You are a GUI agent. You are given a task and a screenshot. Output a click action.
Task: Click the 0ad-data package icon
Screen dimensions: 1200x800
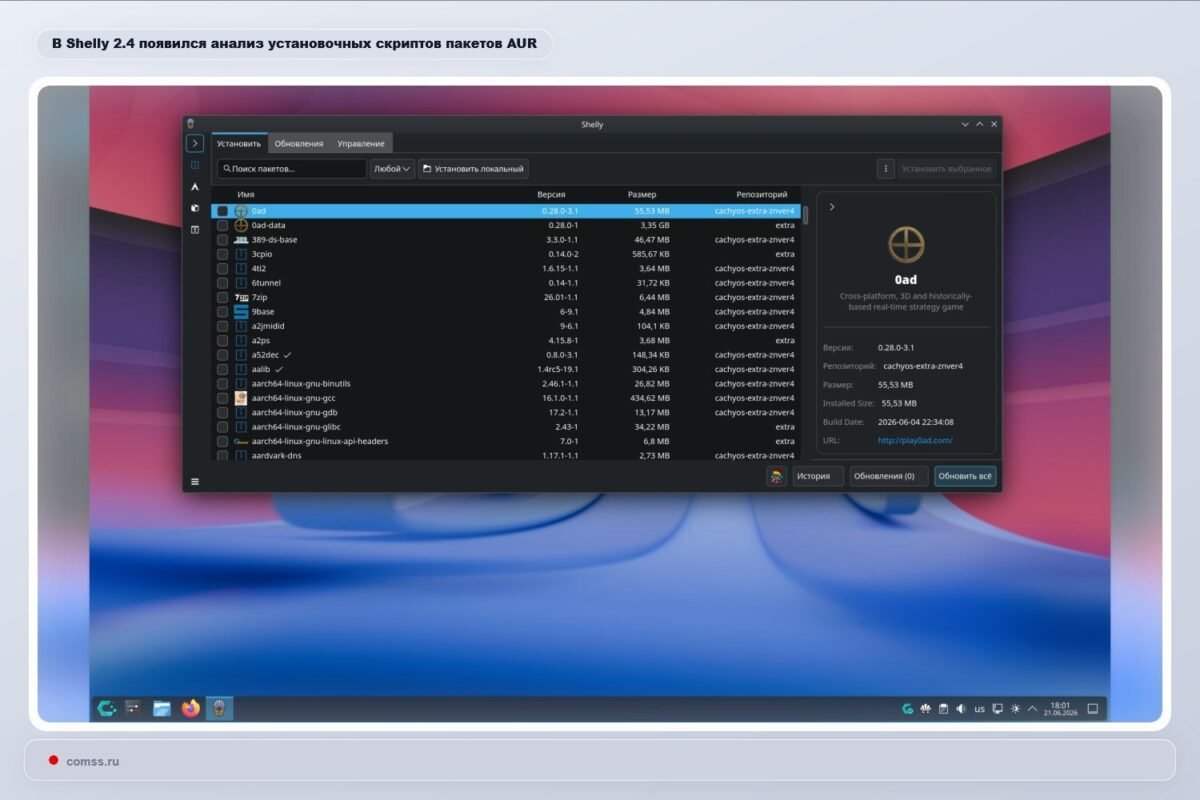(x=241, y=226)
